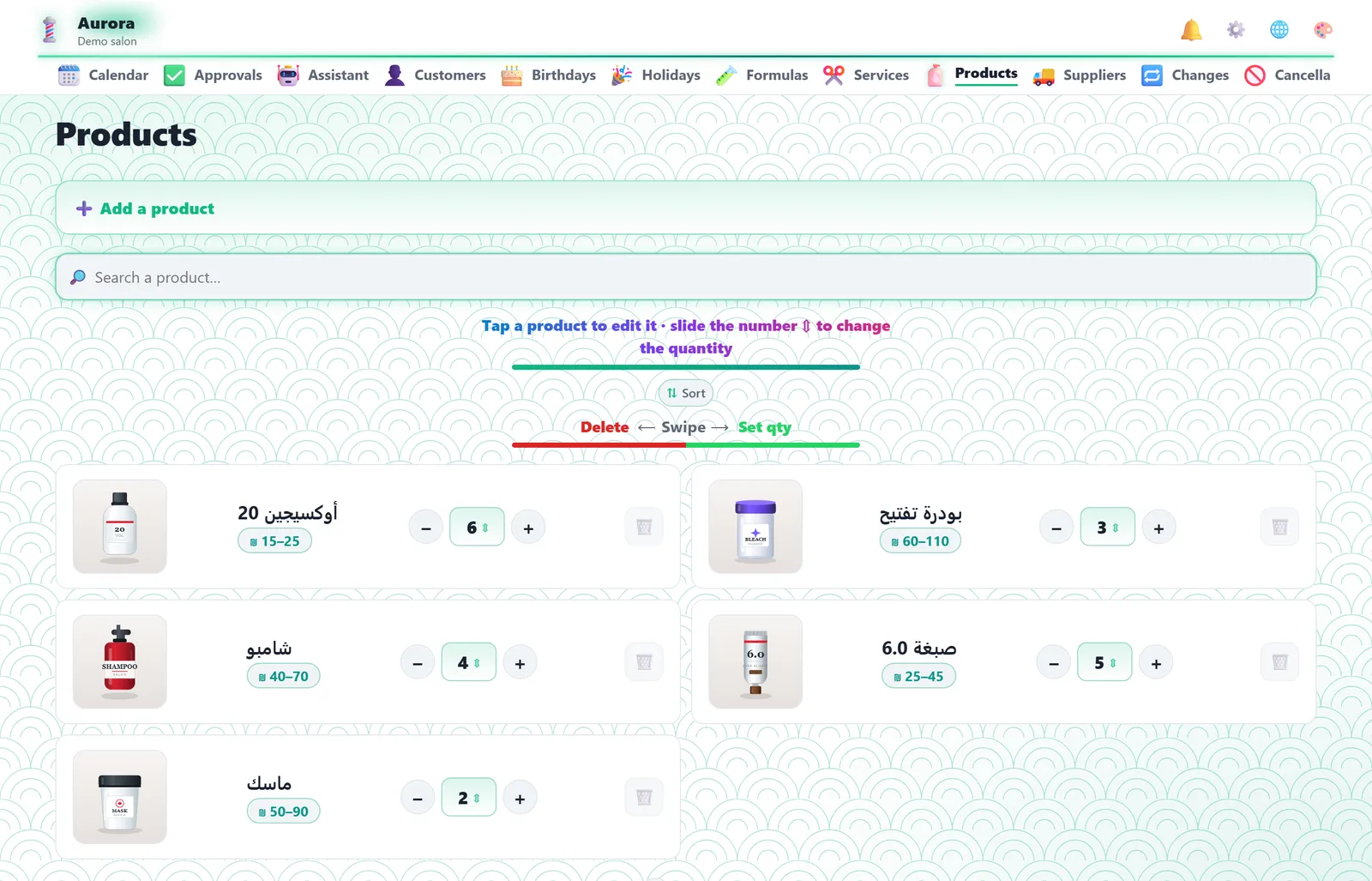The width and height of the screenshot is (1372, 881).
Task: Open the أوكسيجين 20 bottle thumbnail
Action: tap(120, 527)
